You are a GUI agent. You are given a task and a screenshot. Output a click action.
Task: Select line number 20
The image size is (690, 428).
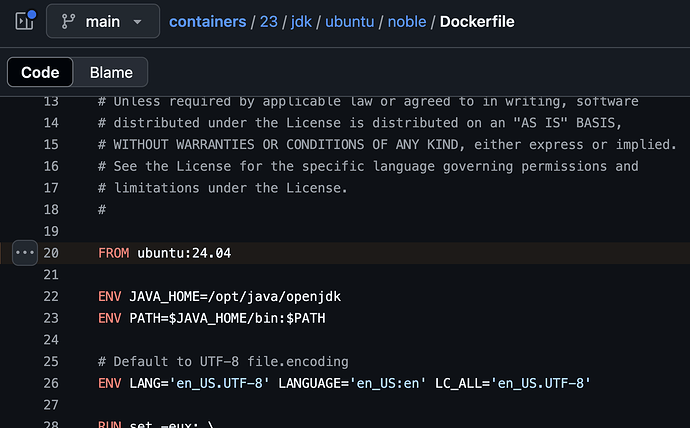point(51,253)
